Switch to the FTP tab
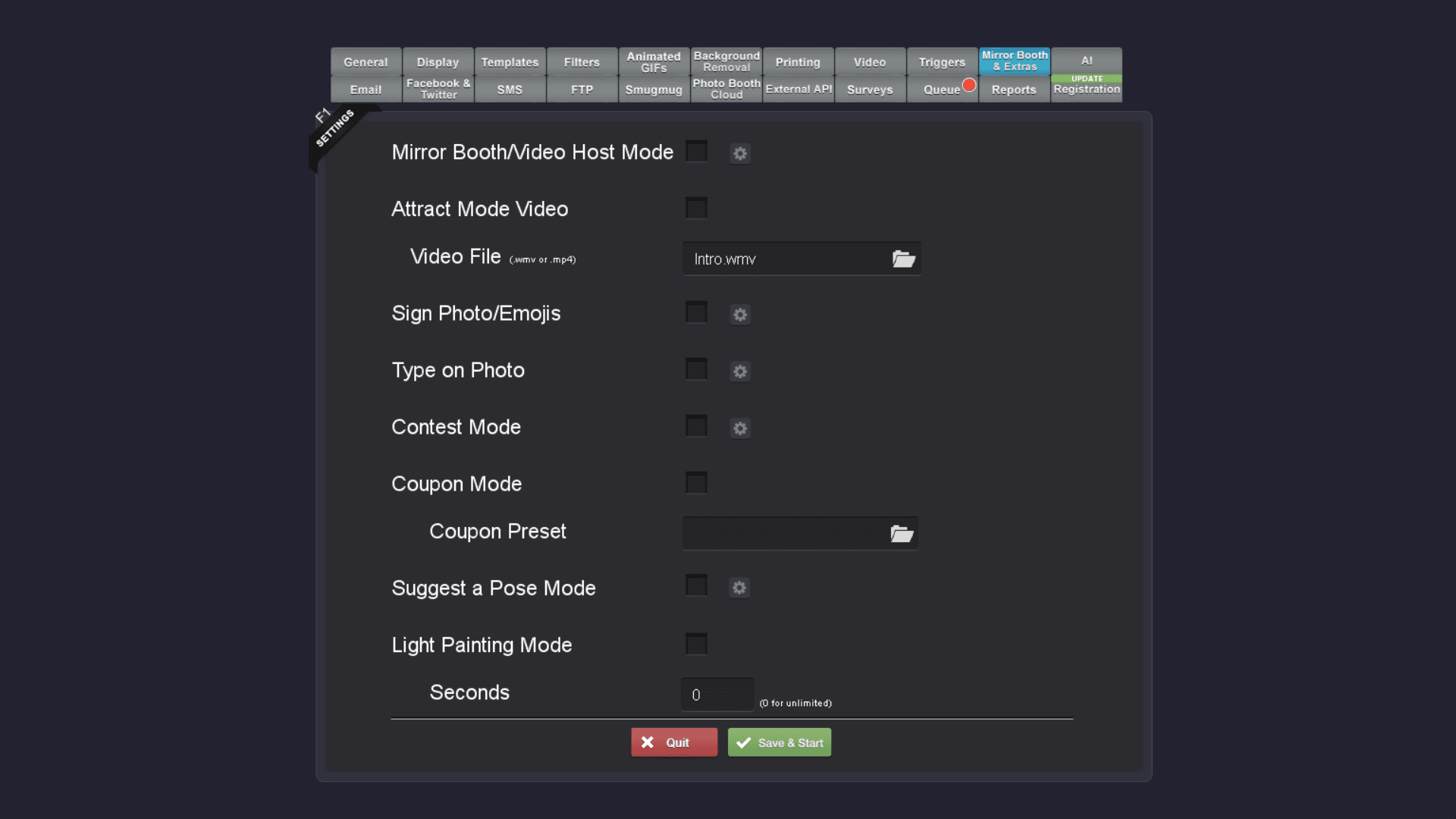Viewport: 1456px width, 819px height. 582,89
